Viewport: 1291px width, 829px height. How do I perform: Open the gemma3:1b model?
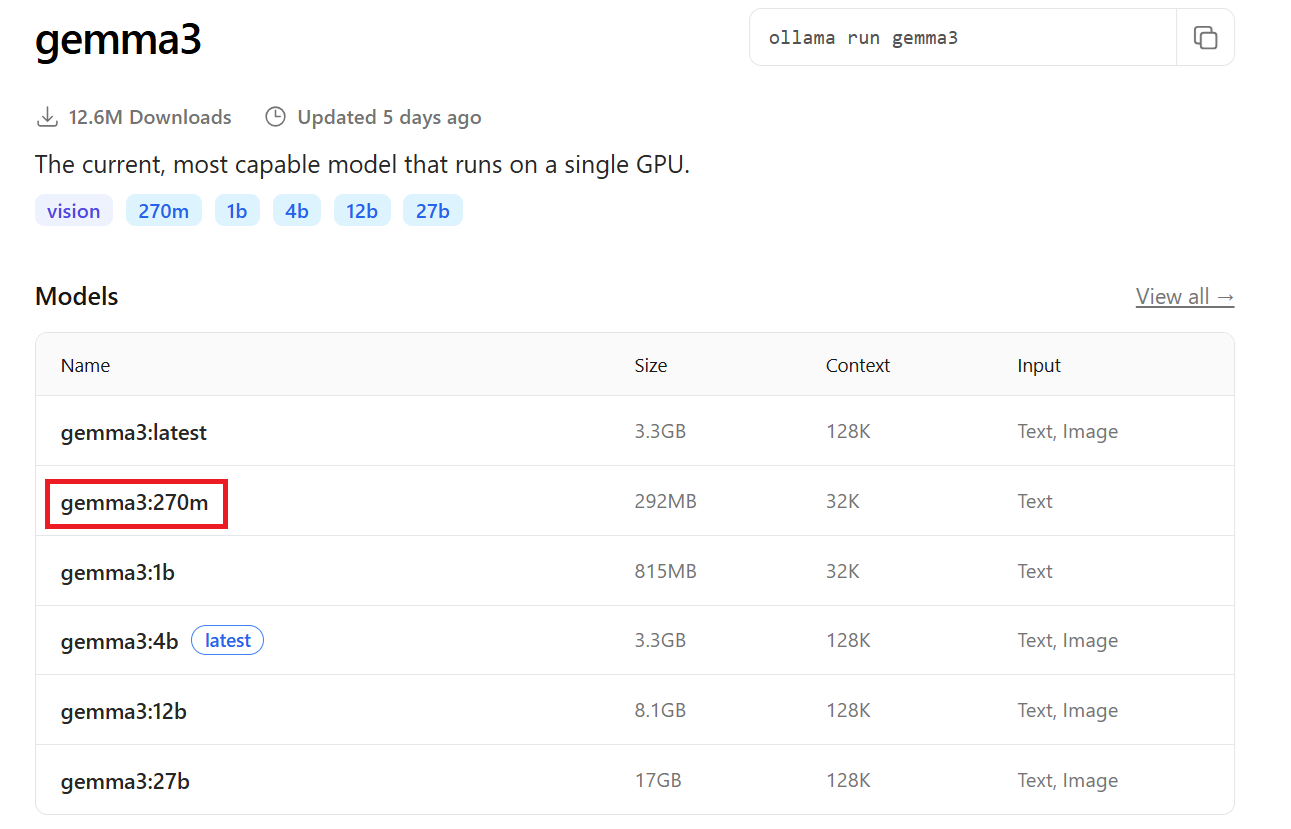coord(118,572)
